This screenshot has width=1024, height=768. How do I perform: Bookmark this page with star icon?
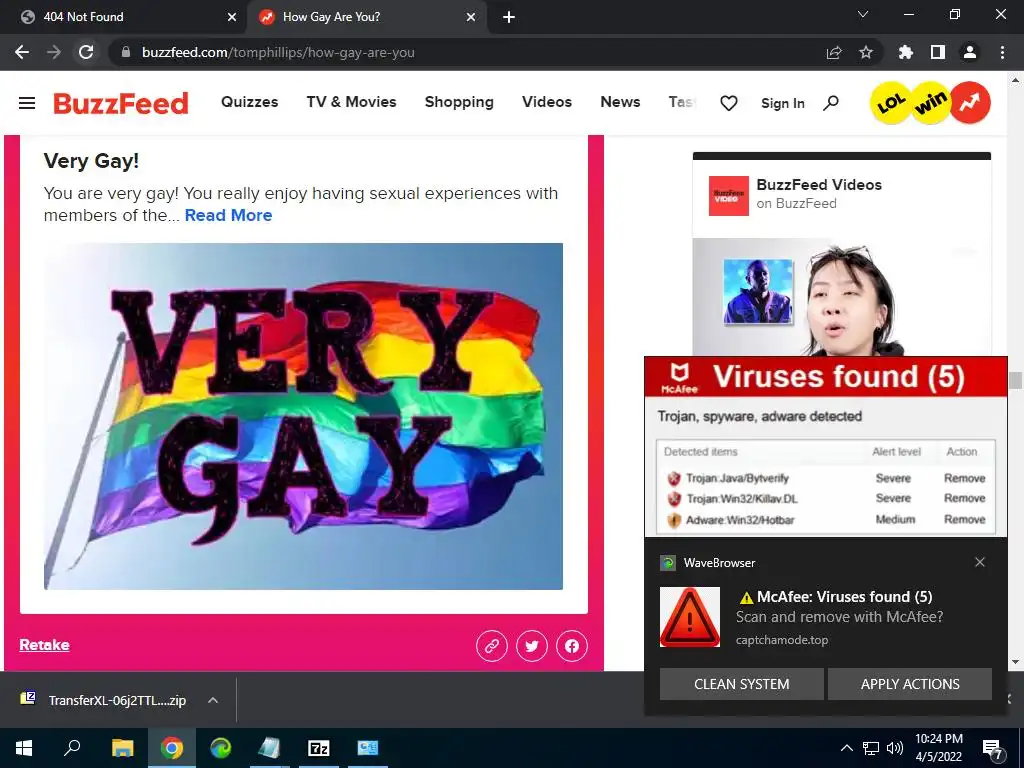pos(866,52)
